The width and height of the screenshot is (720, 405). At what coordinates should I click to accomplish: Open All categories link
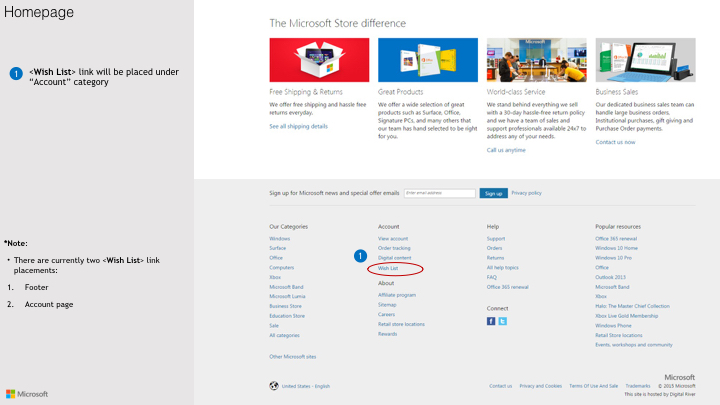coord(285,336)
